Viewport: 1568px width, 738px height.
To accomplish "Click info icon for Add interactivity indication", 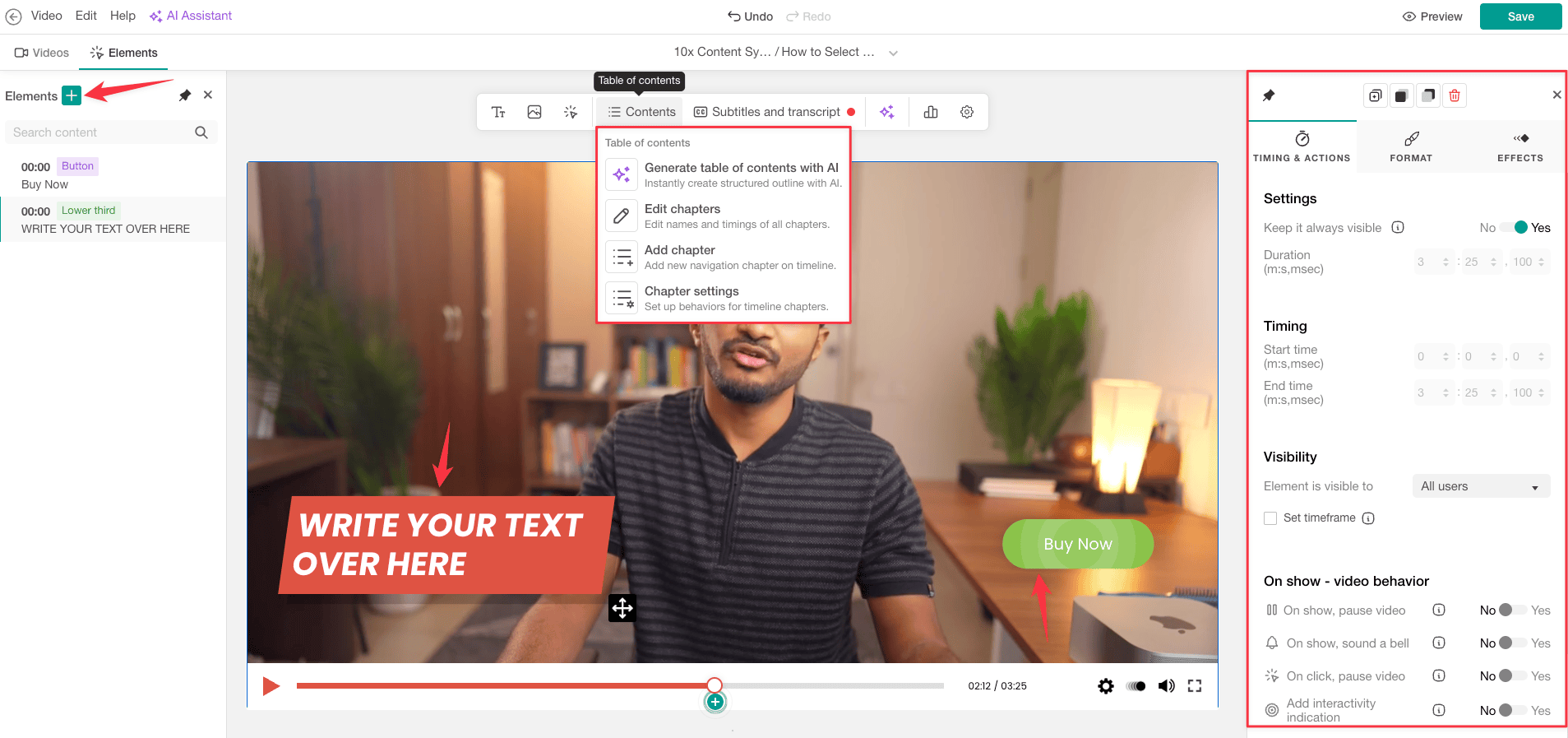I will 1439,710.
